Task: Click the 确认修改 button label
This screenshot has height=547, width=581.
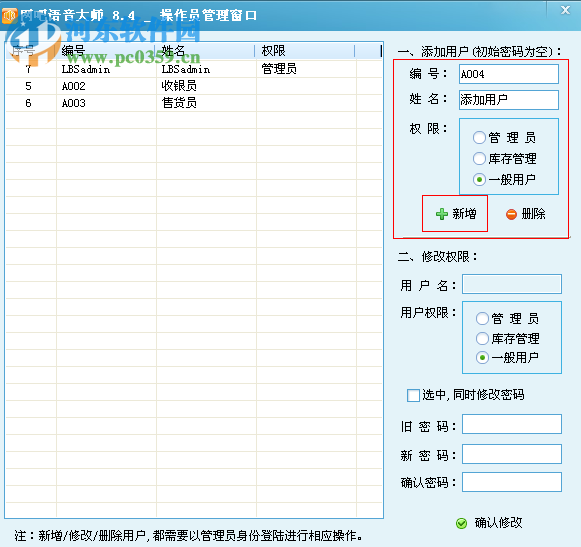Action: coord(498,523)
